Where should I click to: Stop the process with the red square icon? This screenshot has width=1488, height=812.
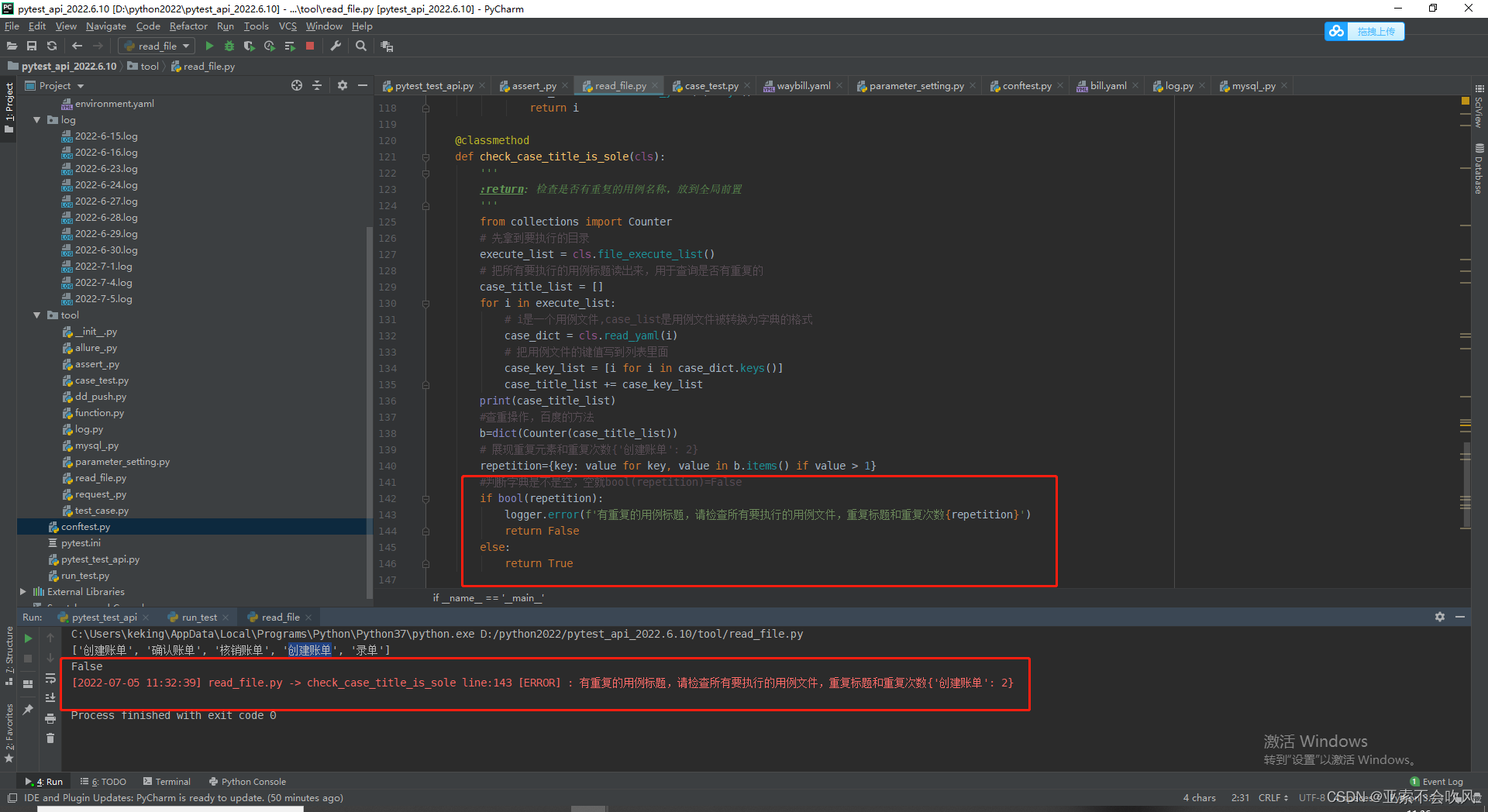310,46
